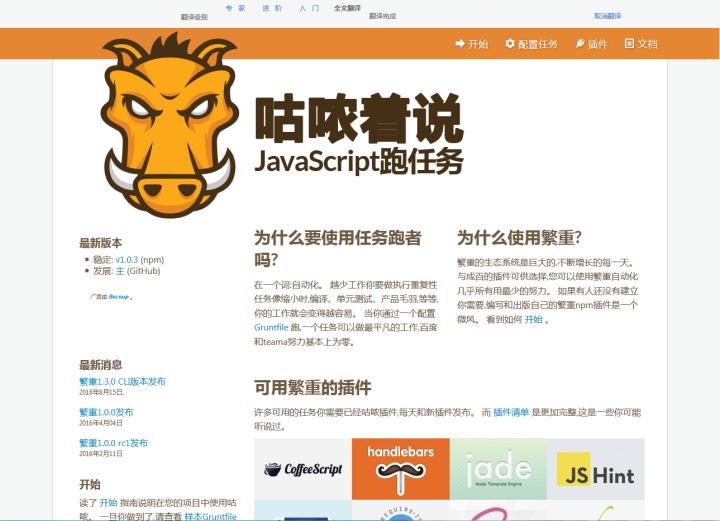Image resolution: width=720 pixels, height=521 pixels.
Task: Open the 繁重1.0.0 rc1发布 news item
Action: coord(113,443)
